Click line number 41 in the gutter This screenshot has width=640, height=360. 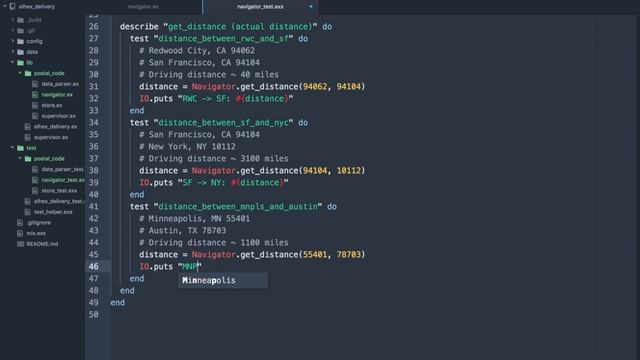tap(93, 207)
